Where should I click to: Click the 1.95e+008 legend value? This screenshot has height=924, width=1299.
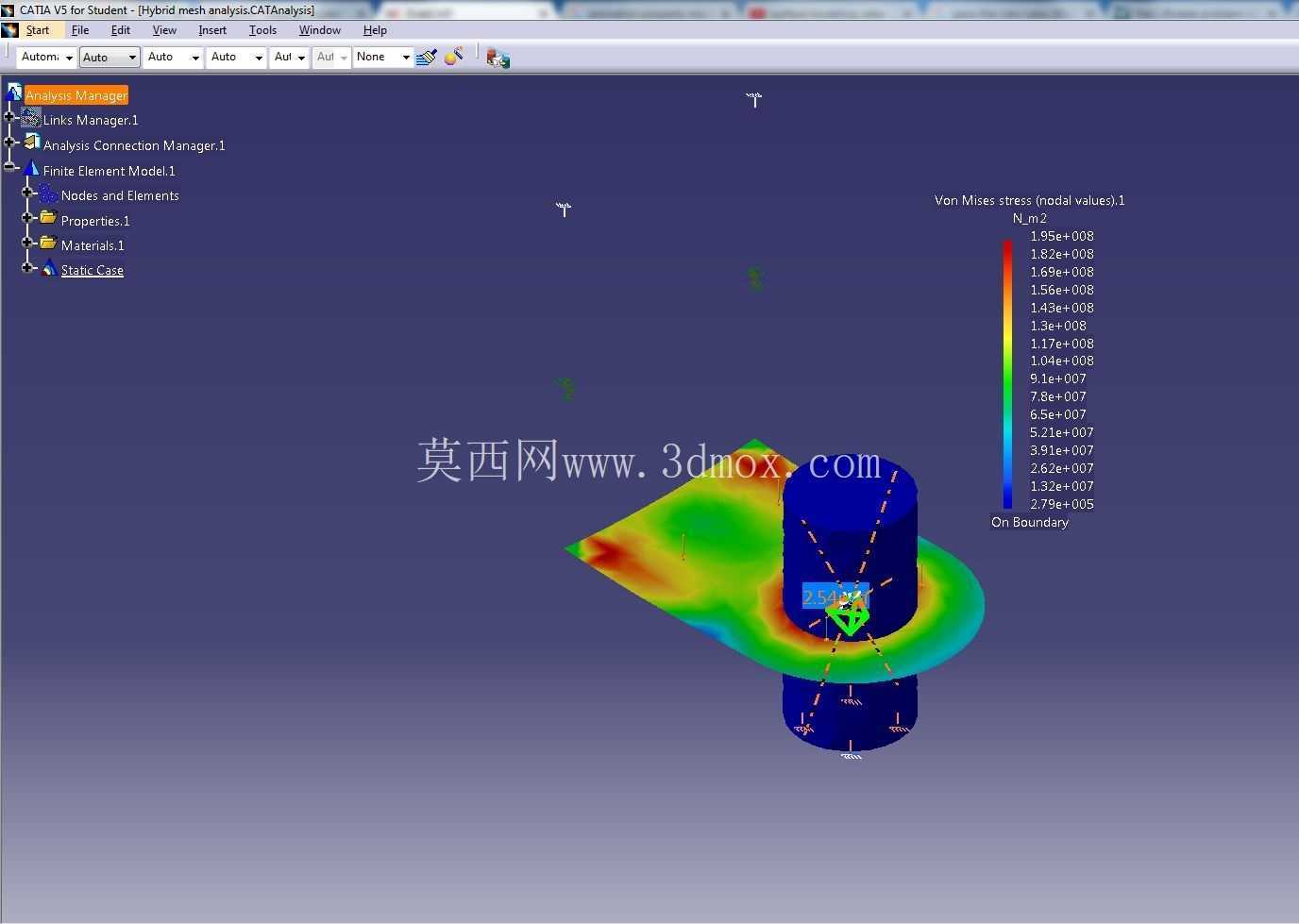[x=1062, y=236]
